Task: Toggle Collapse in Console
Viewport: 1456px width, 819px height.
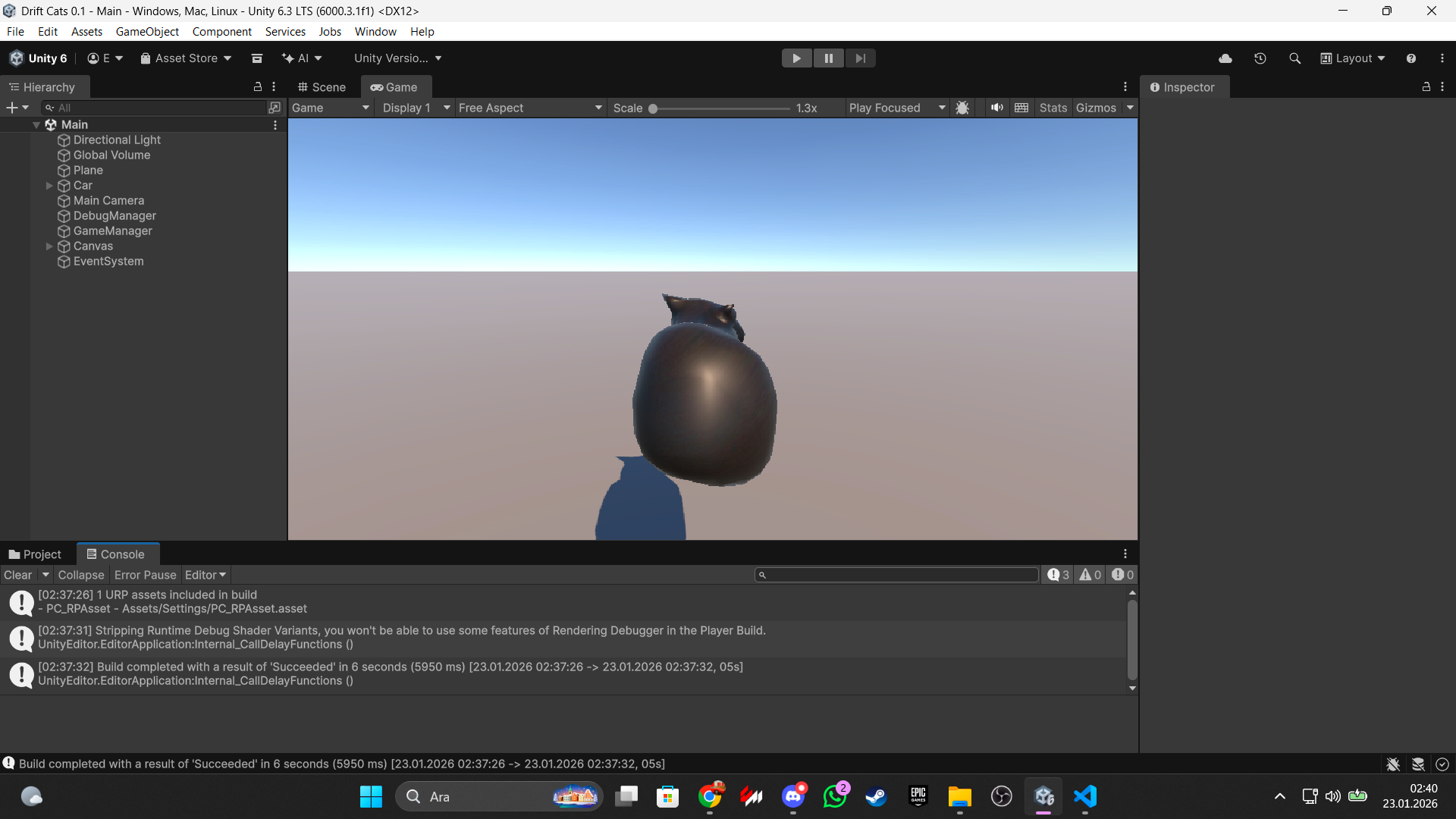Action: [81, 575]
